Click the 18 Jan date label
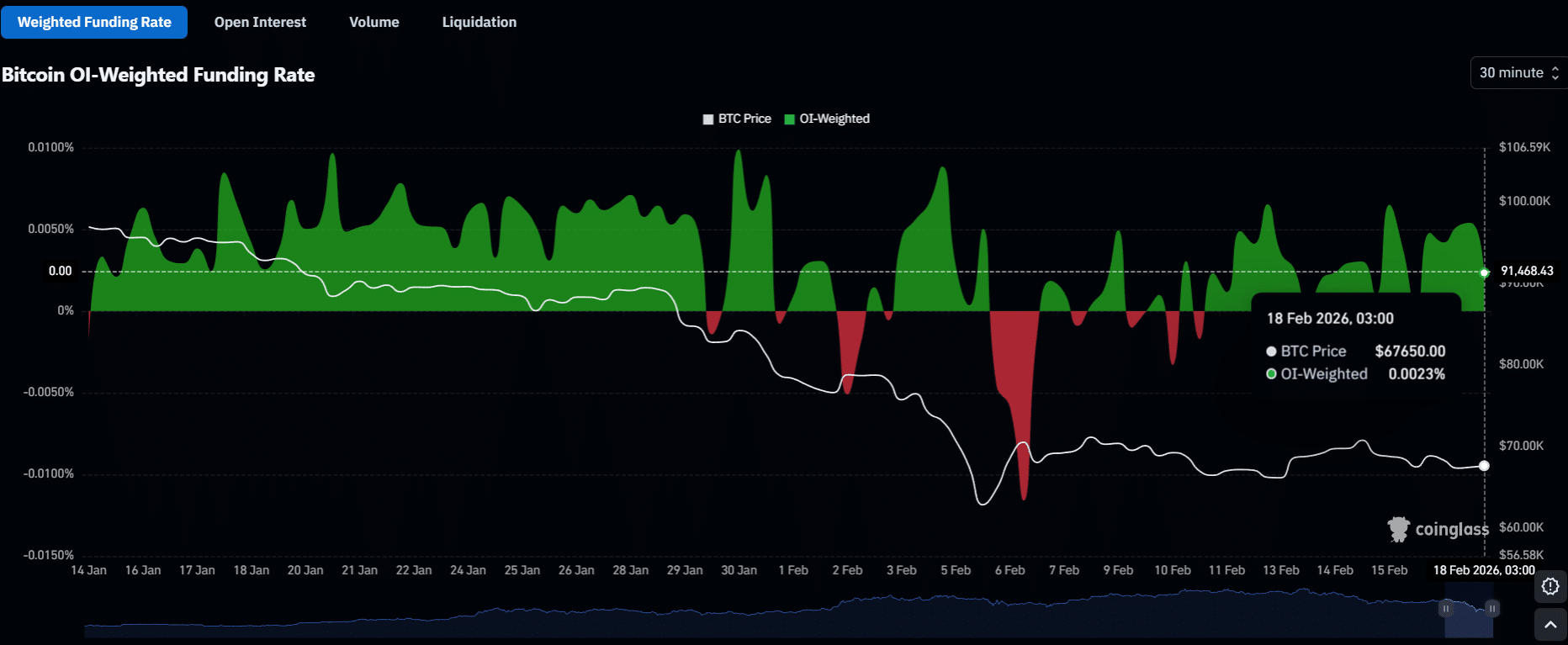Screen dimensions: 1568x645 click(x=252, y=570)
